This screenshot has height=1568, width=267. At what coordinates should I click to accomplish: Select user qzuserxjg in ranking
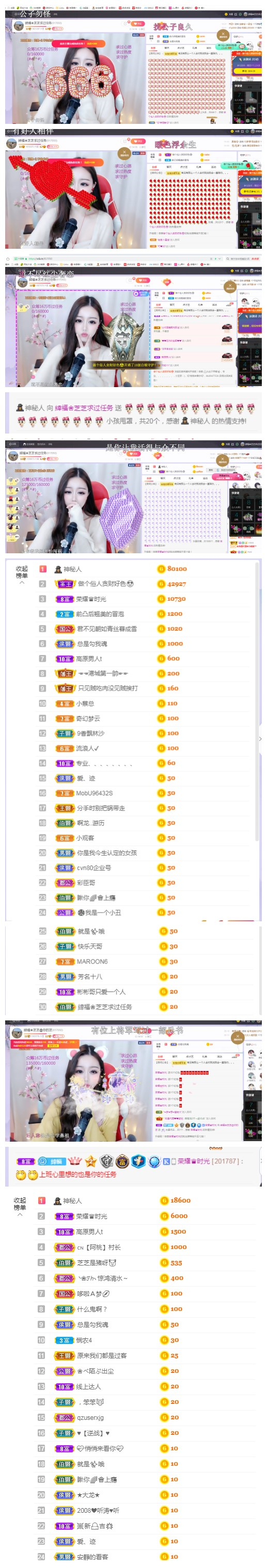pyautogui.click(x=90, y=1418)
